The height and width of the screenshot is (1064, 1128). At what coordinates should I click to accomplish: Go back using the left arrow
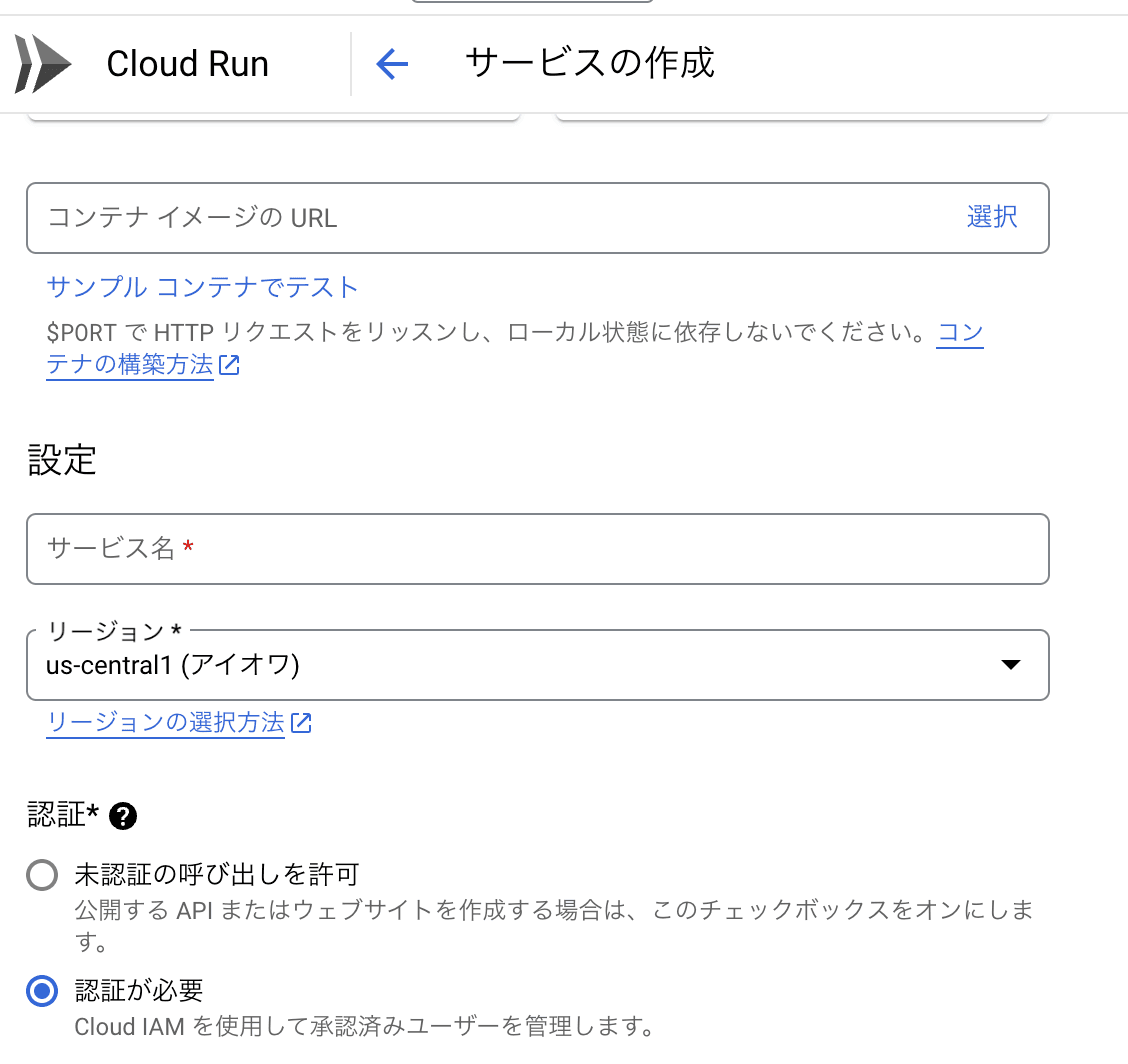[x=392, y=65]
